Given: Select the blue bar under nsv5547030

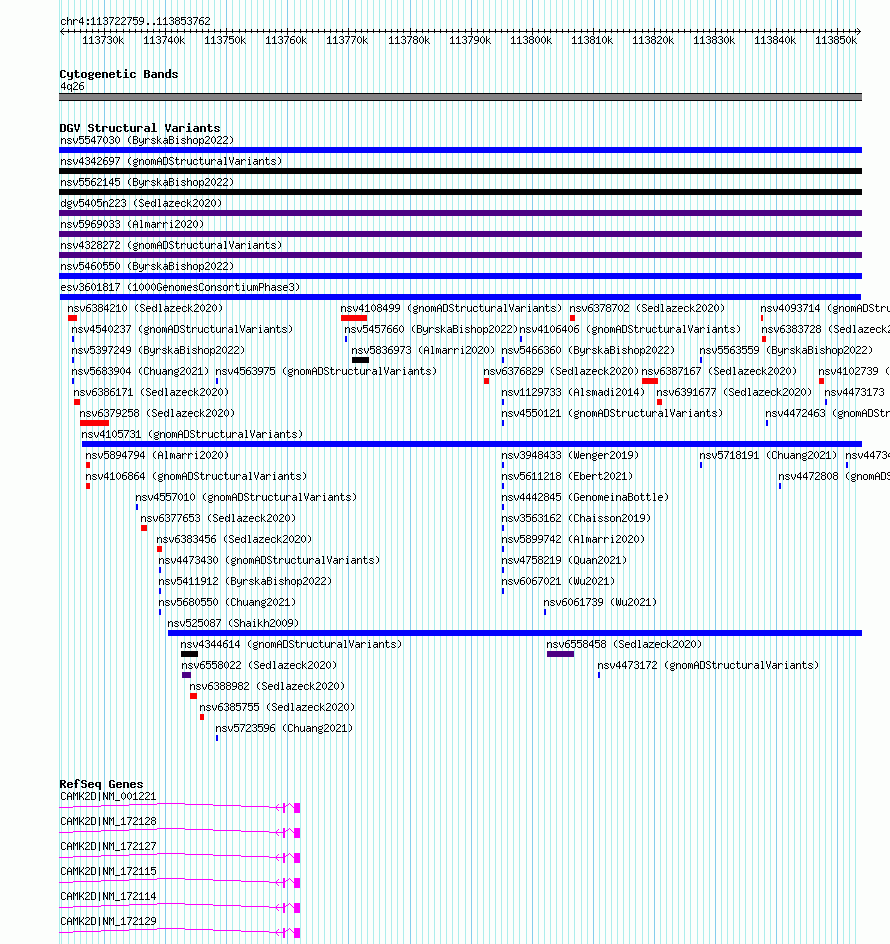Looking at the screenshot, I should click(461, 150).
